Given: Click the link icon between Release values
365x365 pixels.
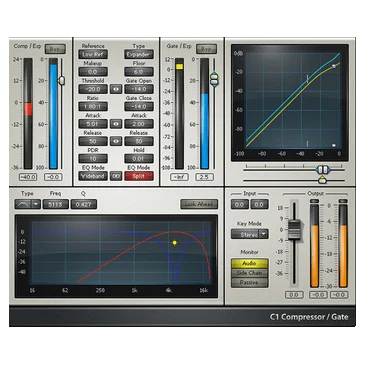Looking at the screenshot, I should click(x=116, y=141).
